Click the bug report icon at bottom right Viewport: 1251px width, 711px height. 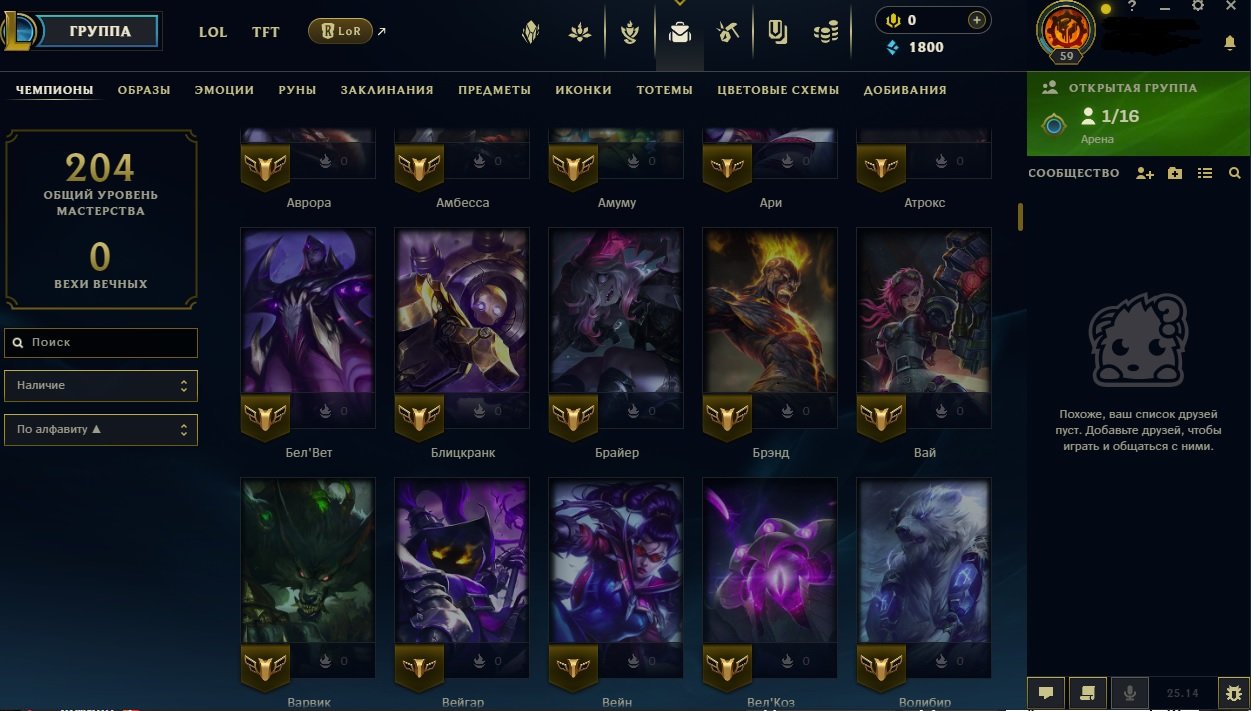click(1233, 692)
